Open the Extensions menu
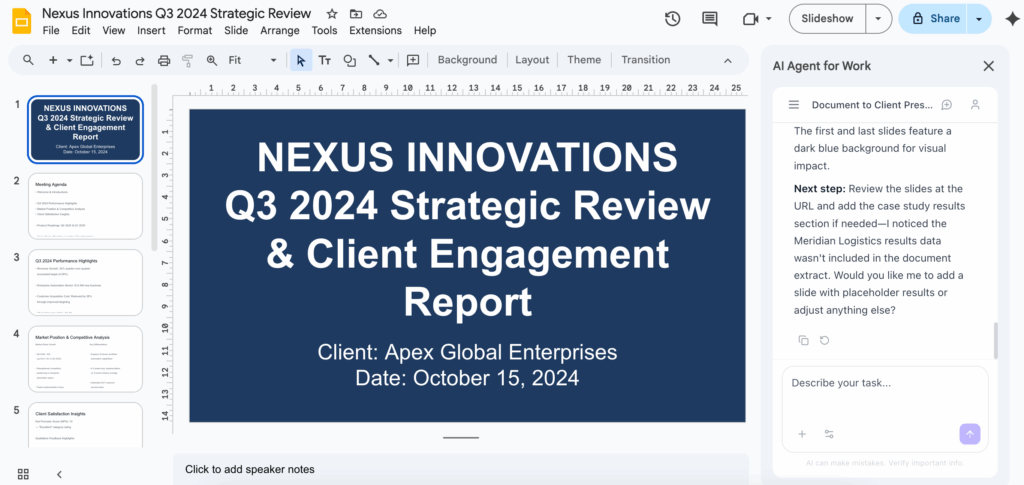 [x=376, y=30]
